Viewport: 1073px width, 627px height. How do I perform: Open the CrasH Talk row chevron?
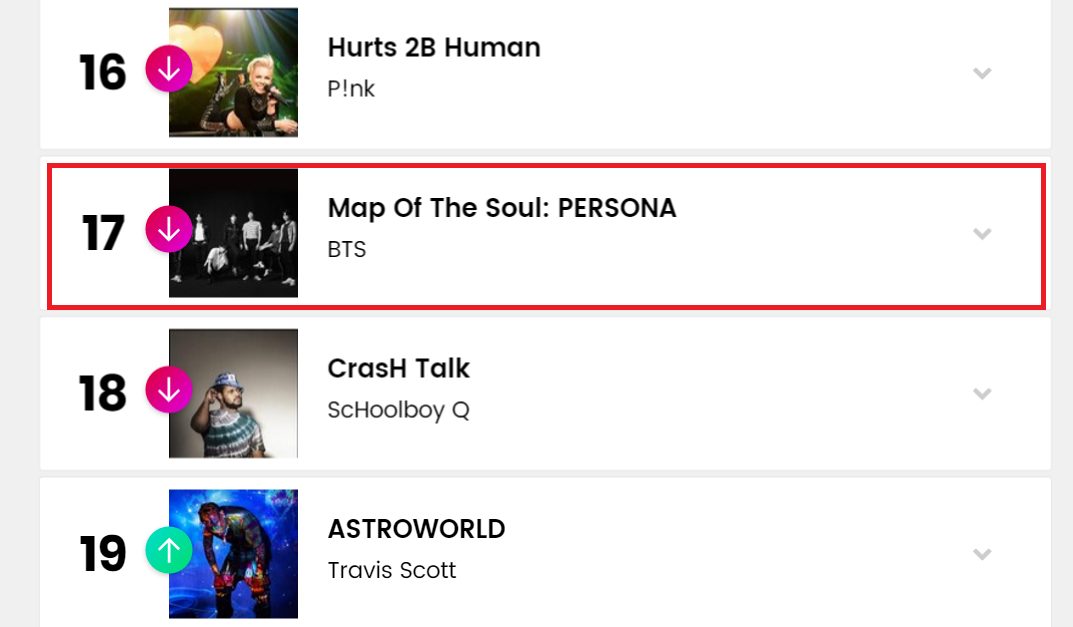coord(982,393)
